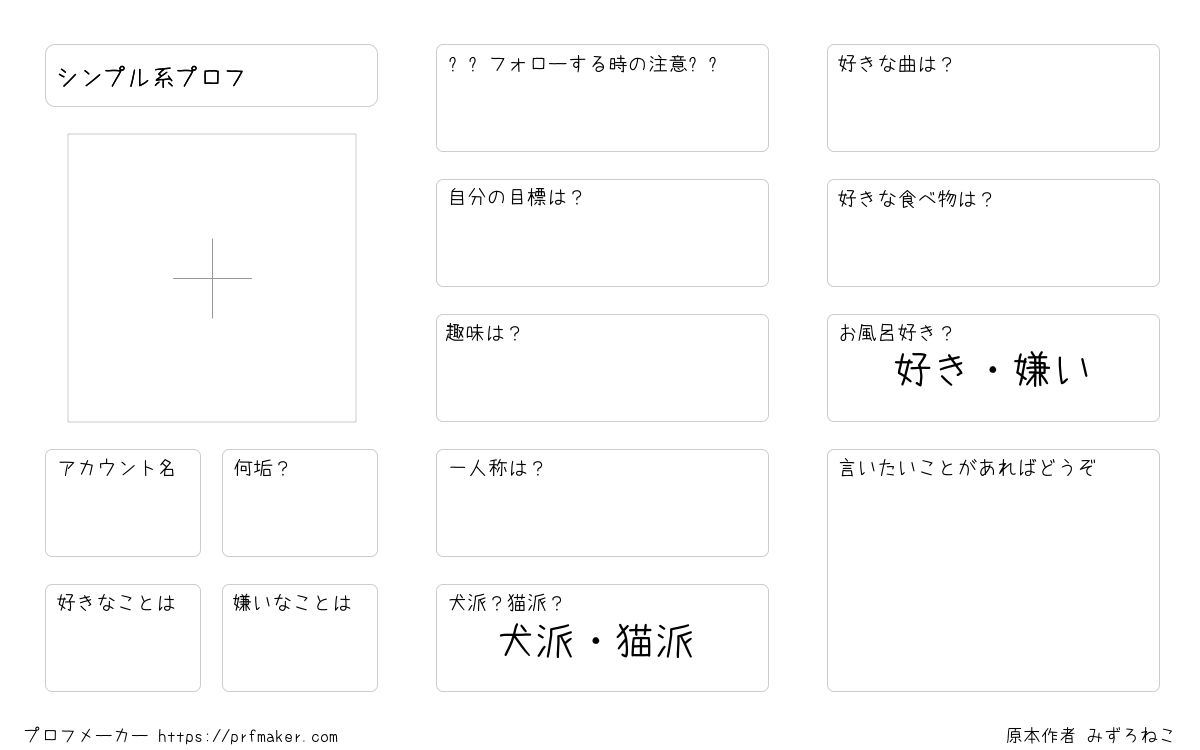Click the 好きな食べ物は？ box
Viewport: 1200px width, 750px height.
coord(993,233)
